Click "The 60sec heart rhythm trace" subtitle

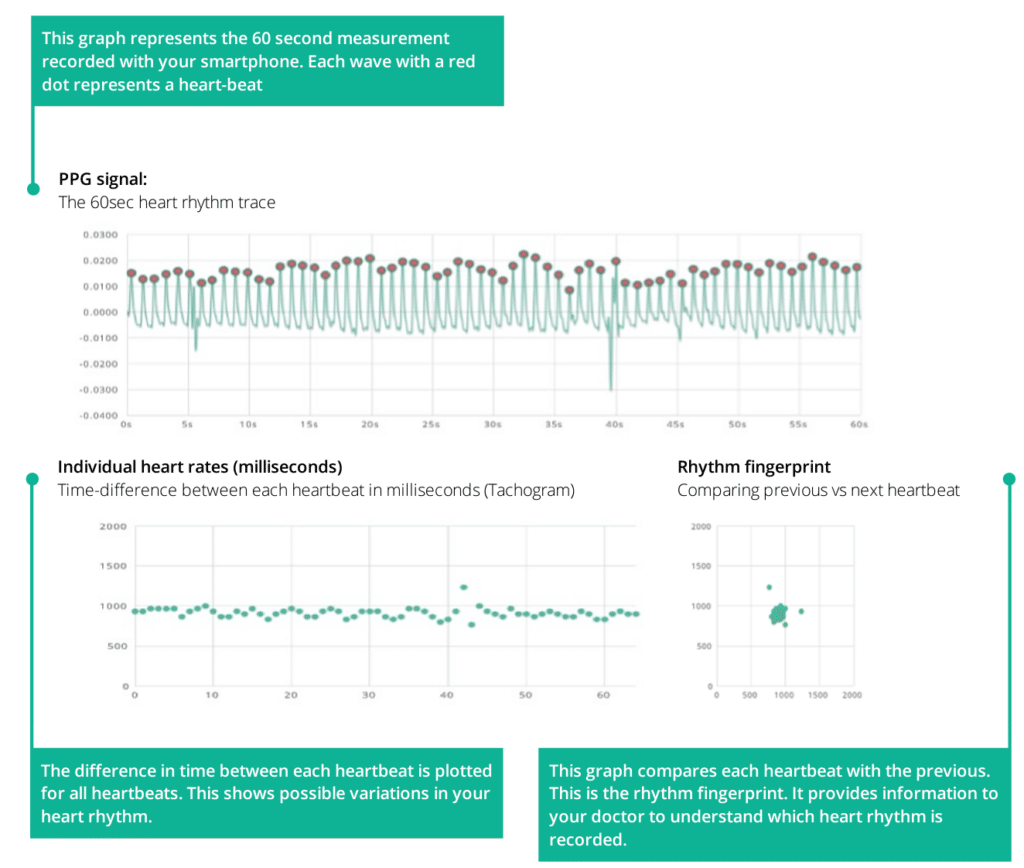[167, 202]
